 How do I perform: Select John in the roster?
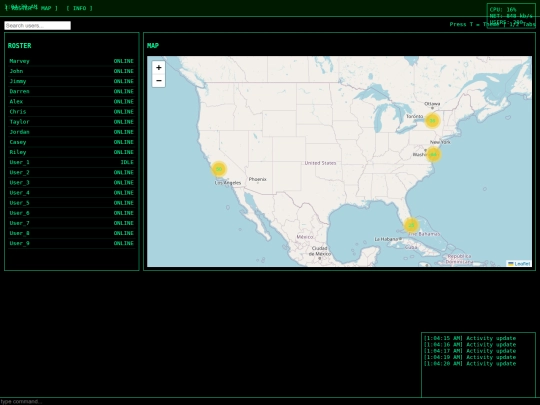point(72,71)
